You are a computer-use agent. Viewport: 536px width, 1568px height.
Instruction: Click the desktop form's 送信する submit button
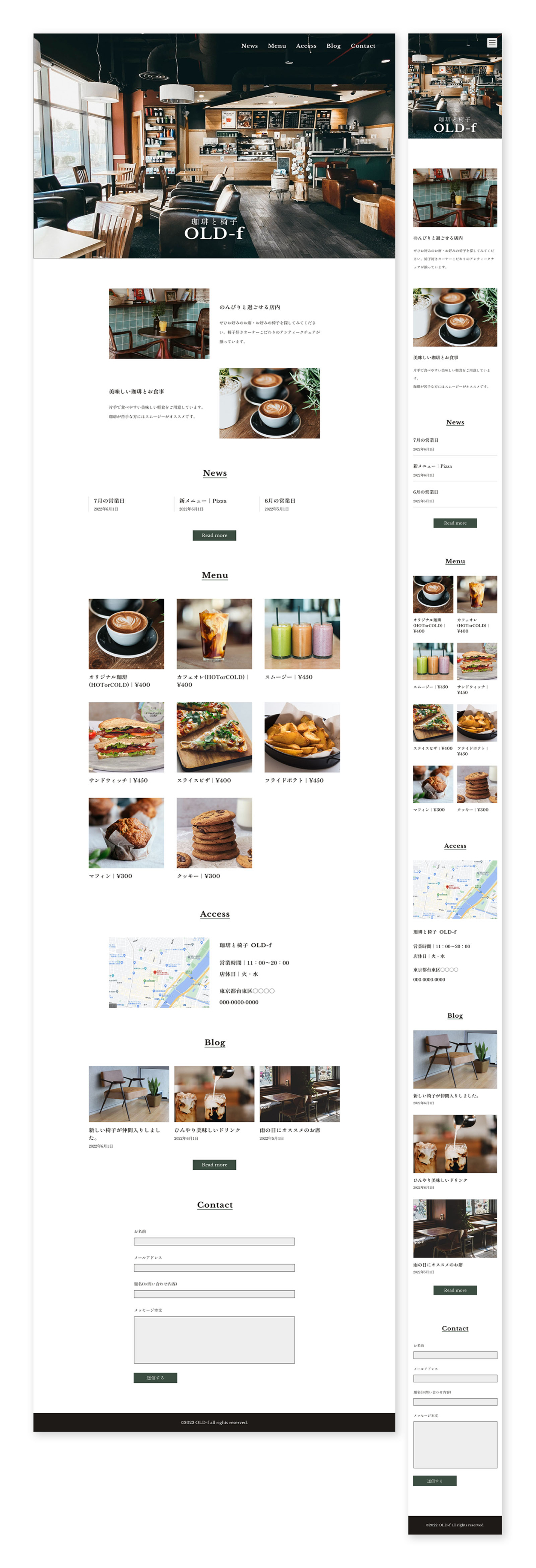click(x=155, y=1378)
